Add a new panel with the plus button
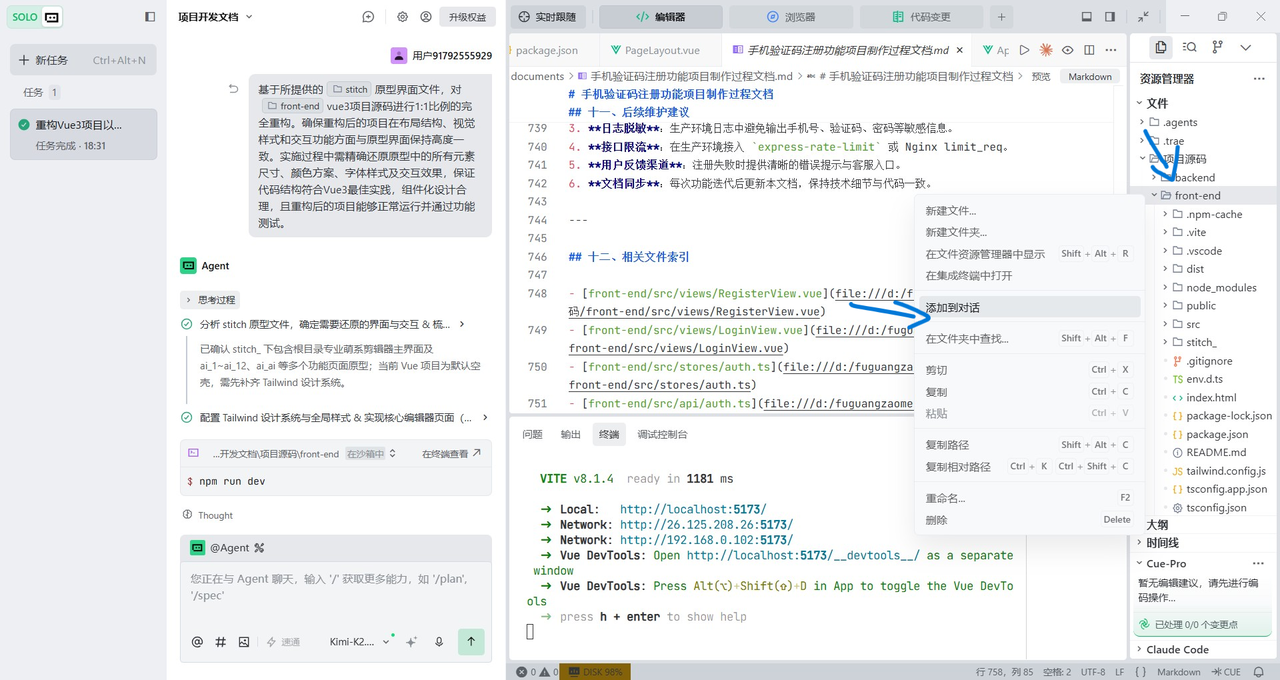 coord(1001,17)
